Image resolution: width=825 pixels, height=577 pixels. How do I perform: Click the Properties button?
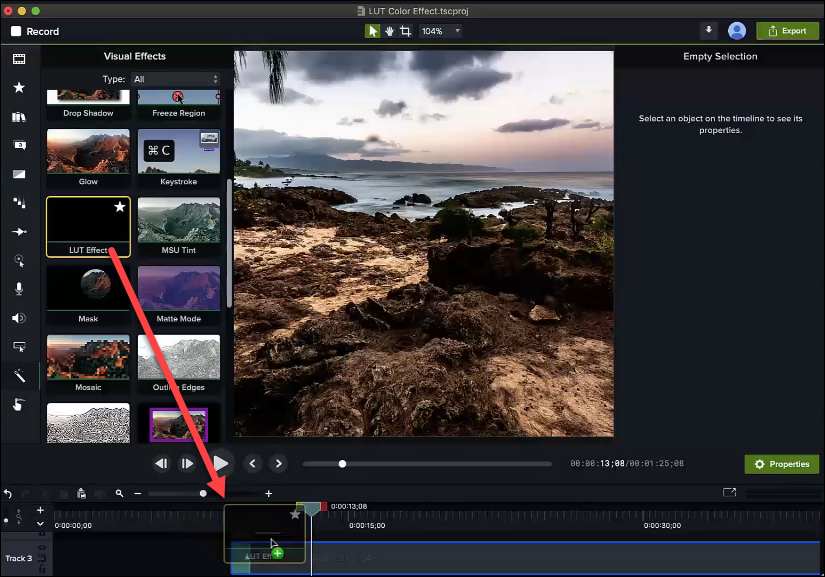781,464
